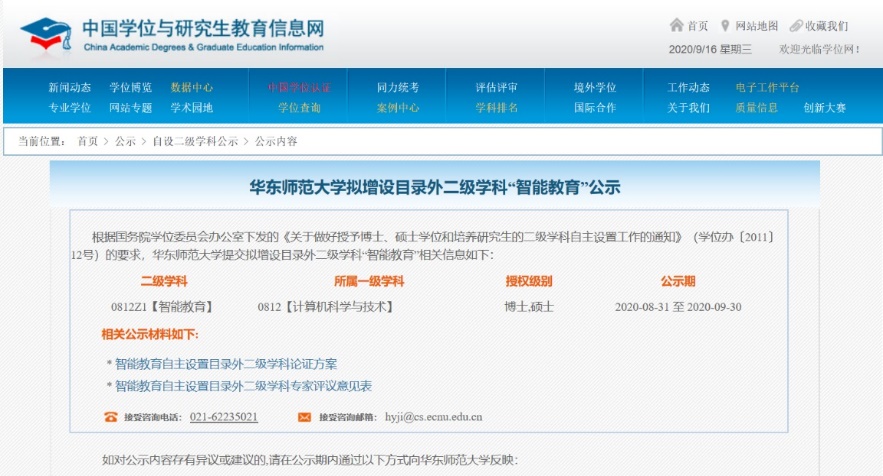Open the 中国学位认证 menu item
The image size is (883, 476).
pyautogui.click(x=299, y=87)
